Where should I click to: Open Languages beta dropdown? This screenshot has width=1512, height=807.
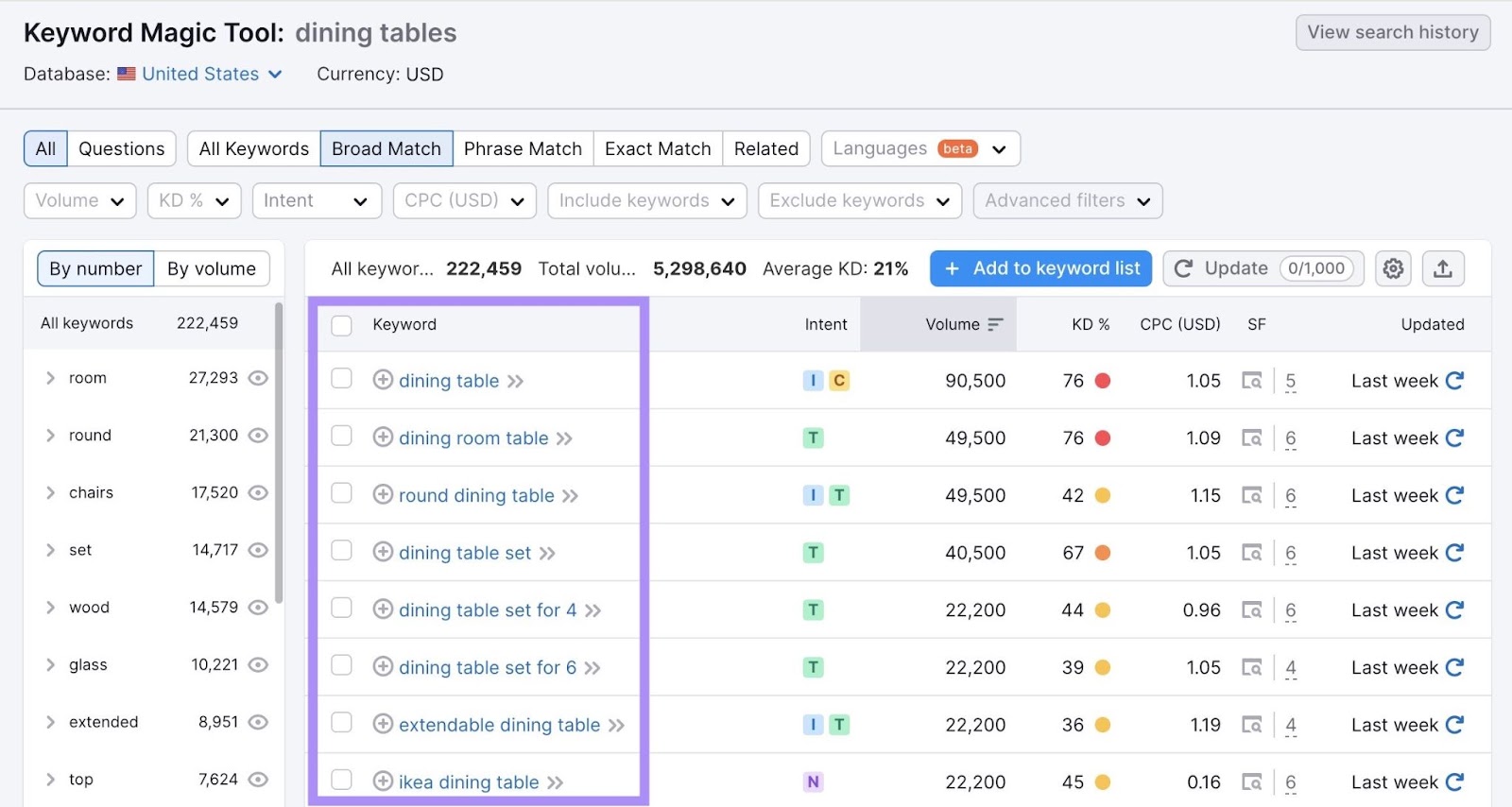click(920, 148)
